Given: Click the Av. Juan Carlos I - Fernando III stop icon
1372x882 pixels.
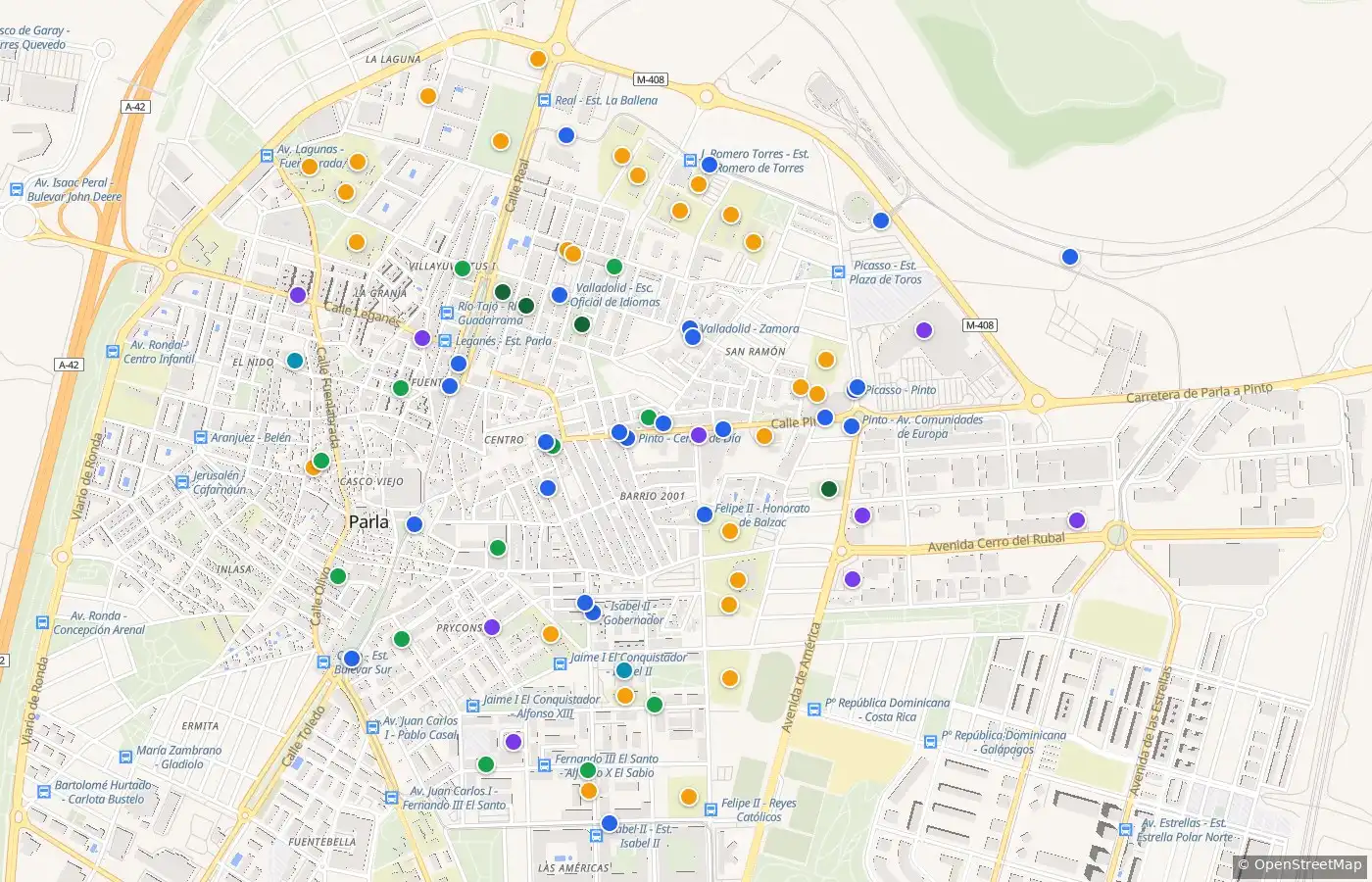Looking at the screenshot, I should pos(393,798).
